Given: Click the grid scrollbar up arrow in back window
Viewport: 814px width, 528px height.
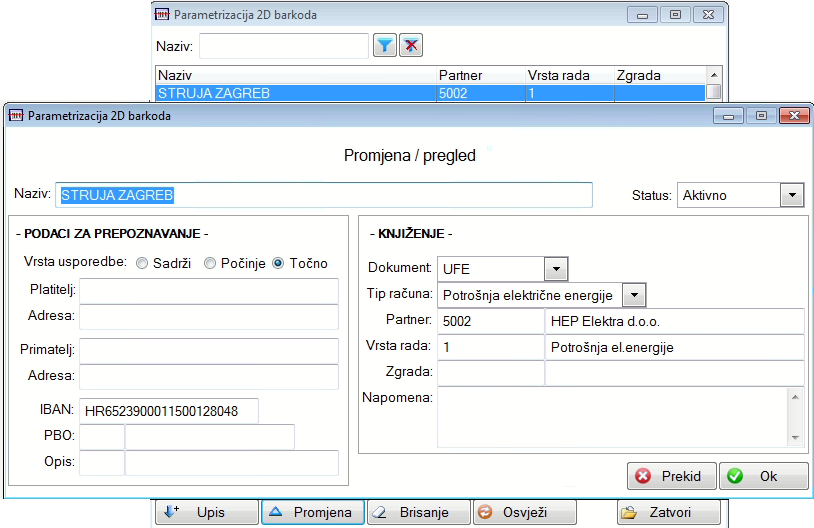Looking at the screenshot, I should [714, 75].
